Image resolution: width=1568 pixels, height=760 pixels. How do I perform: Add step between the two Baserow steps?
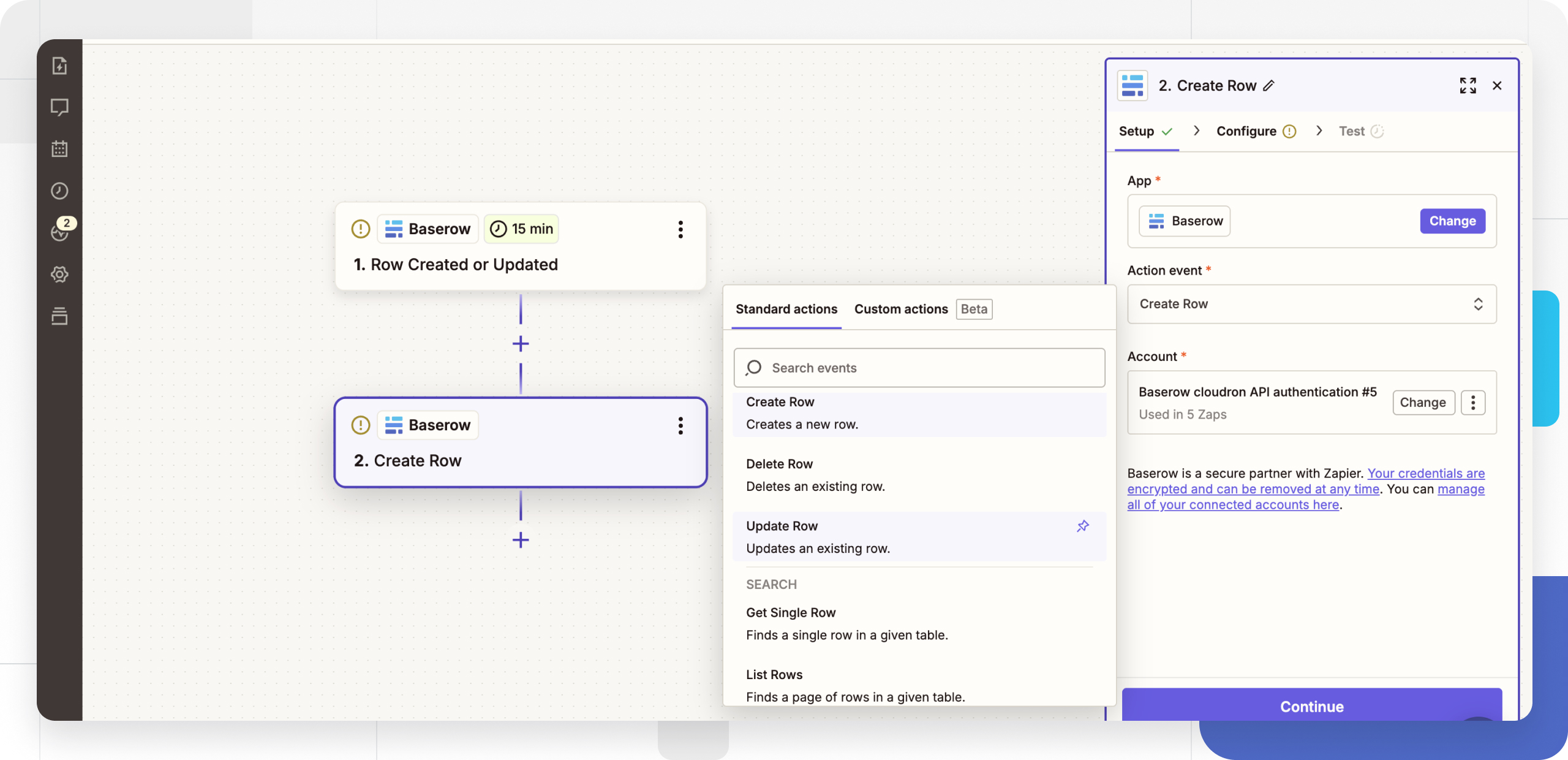pos(521,344)
